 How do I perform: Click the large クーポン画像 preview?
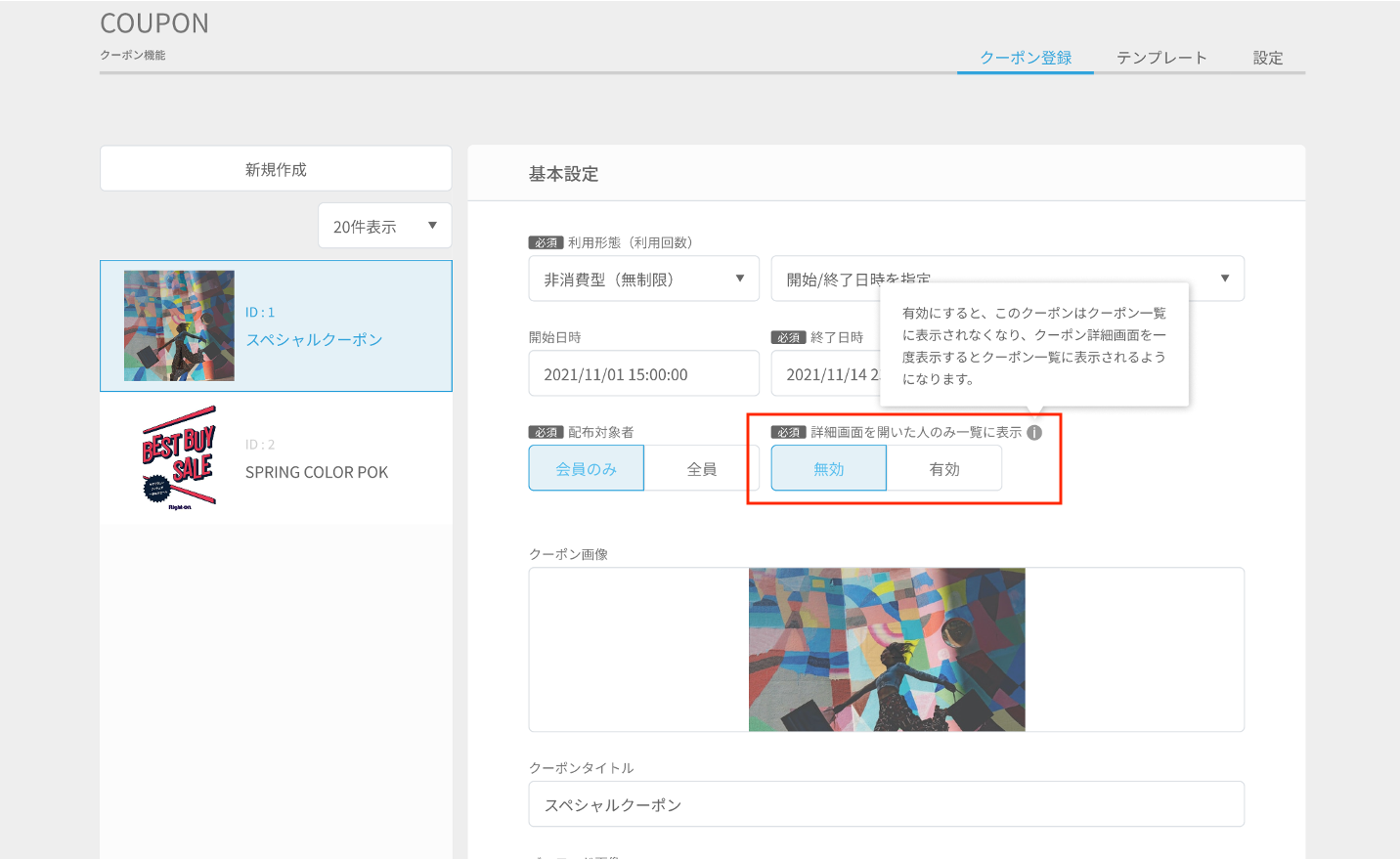[x=887, y=650]
